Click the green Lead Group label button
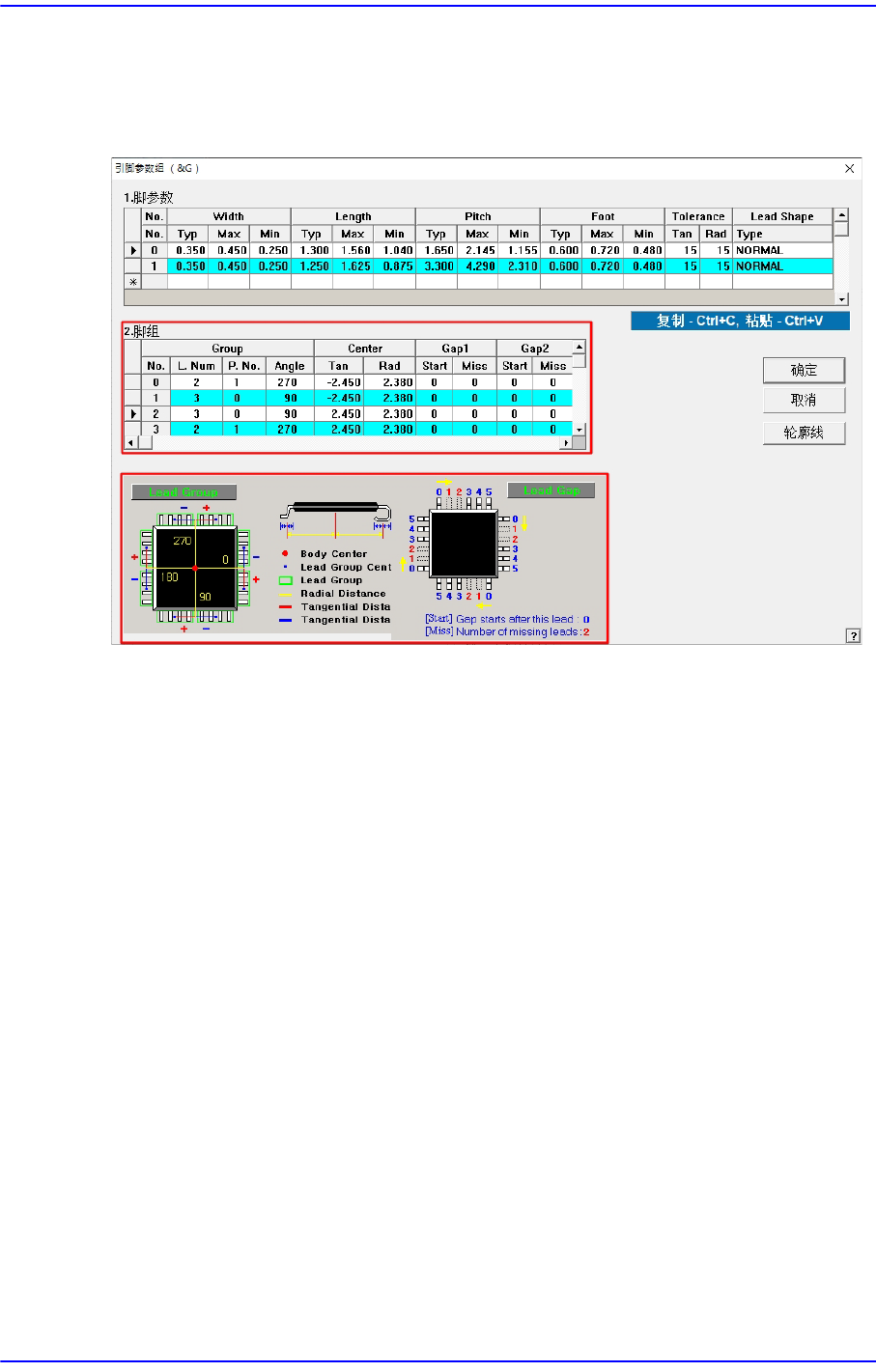The image size is (876, 1372). pyautogui.click(x=184, y=491)
